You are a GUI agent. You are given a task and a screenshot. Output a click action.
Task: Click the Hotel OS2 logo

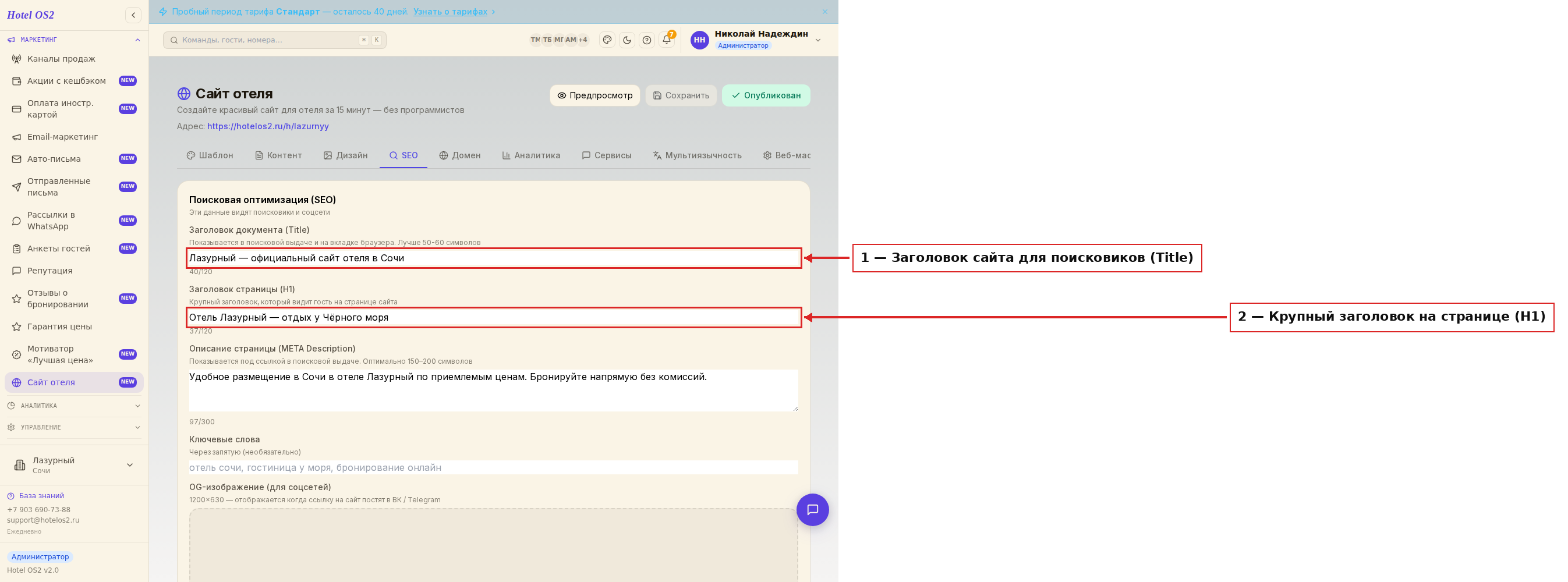point(30,15)
